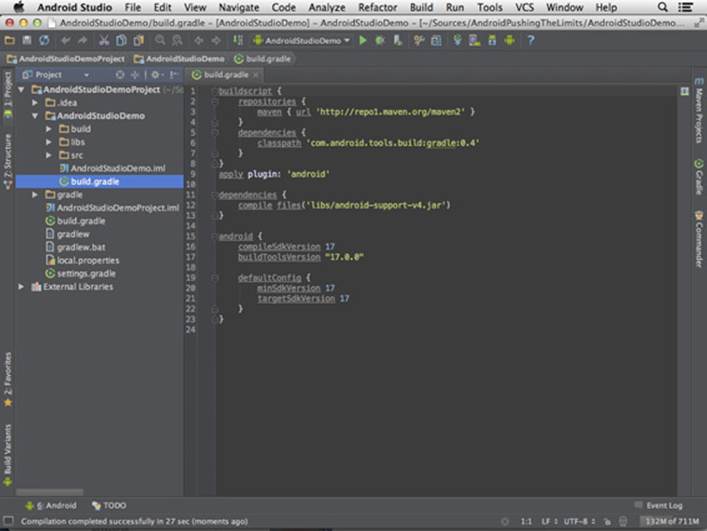Click the Cut scissors icon

(104, 41)
